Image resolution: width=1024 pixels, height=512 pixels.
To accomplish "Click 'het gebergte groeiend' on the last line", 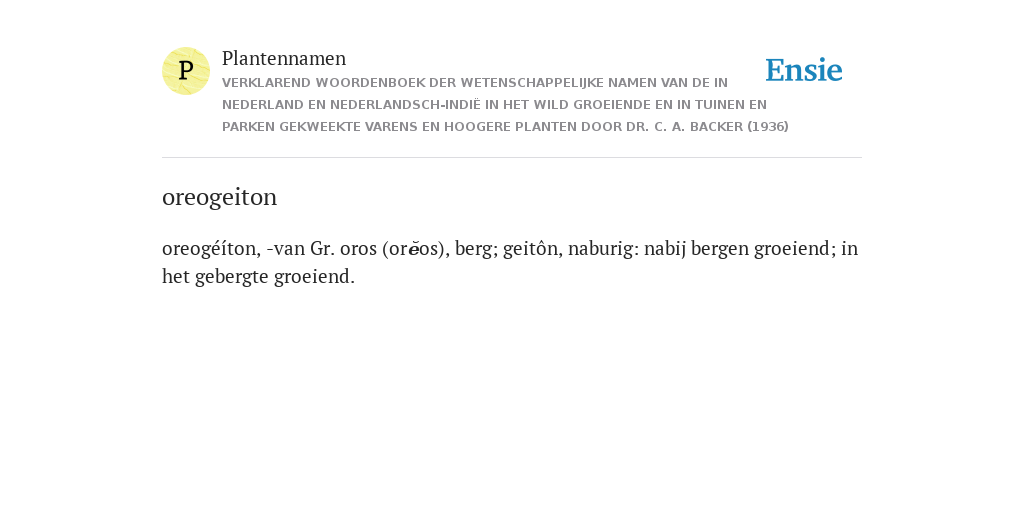I will point(259,277).
